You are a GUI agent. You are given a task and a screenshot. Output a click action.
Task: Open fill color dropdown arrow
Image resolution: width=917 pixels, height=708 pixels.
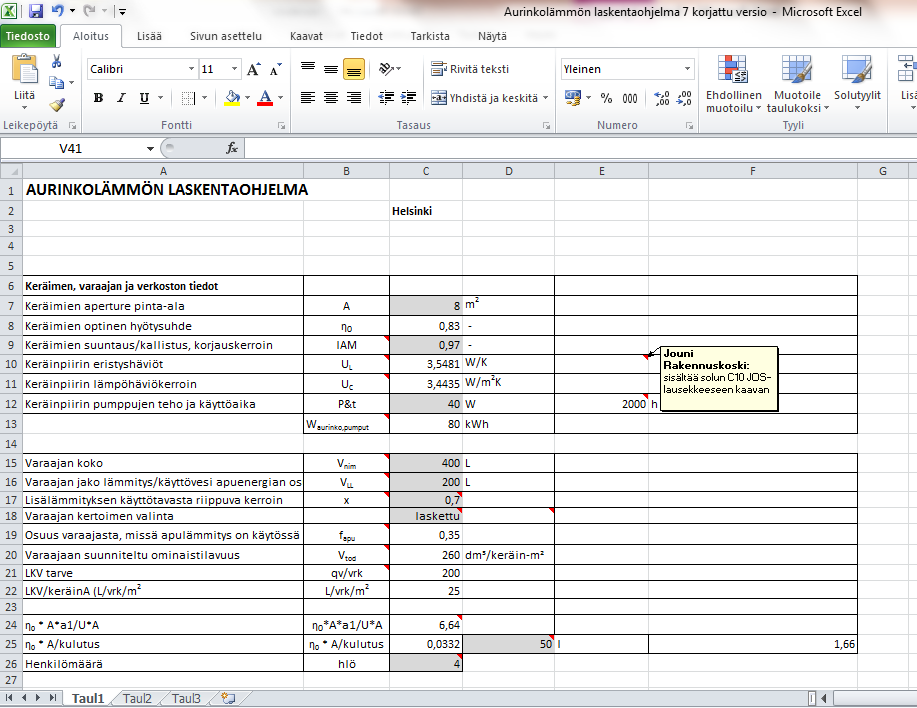[x=247, y=98]
